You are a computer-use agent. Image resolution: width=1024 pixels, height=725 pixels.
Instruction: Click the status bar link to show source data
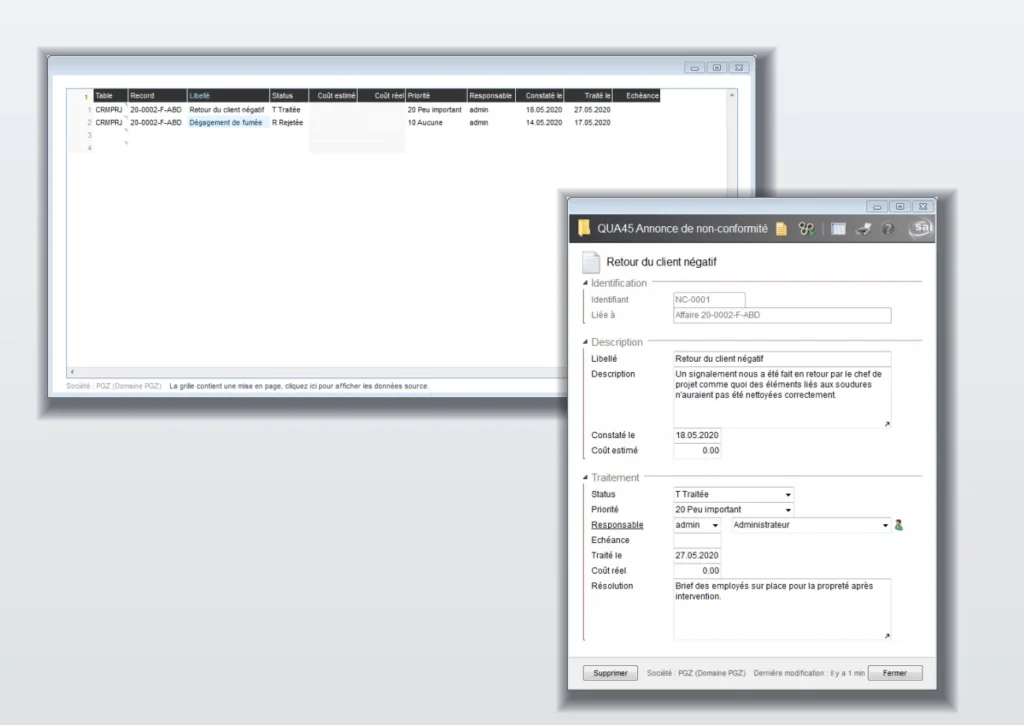pos(299,386)
